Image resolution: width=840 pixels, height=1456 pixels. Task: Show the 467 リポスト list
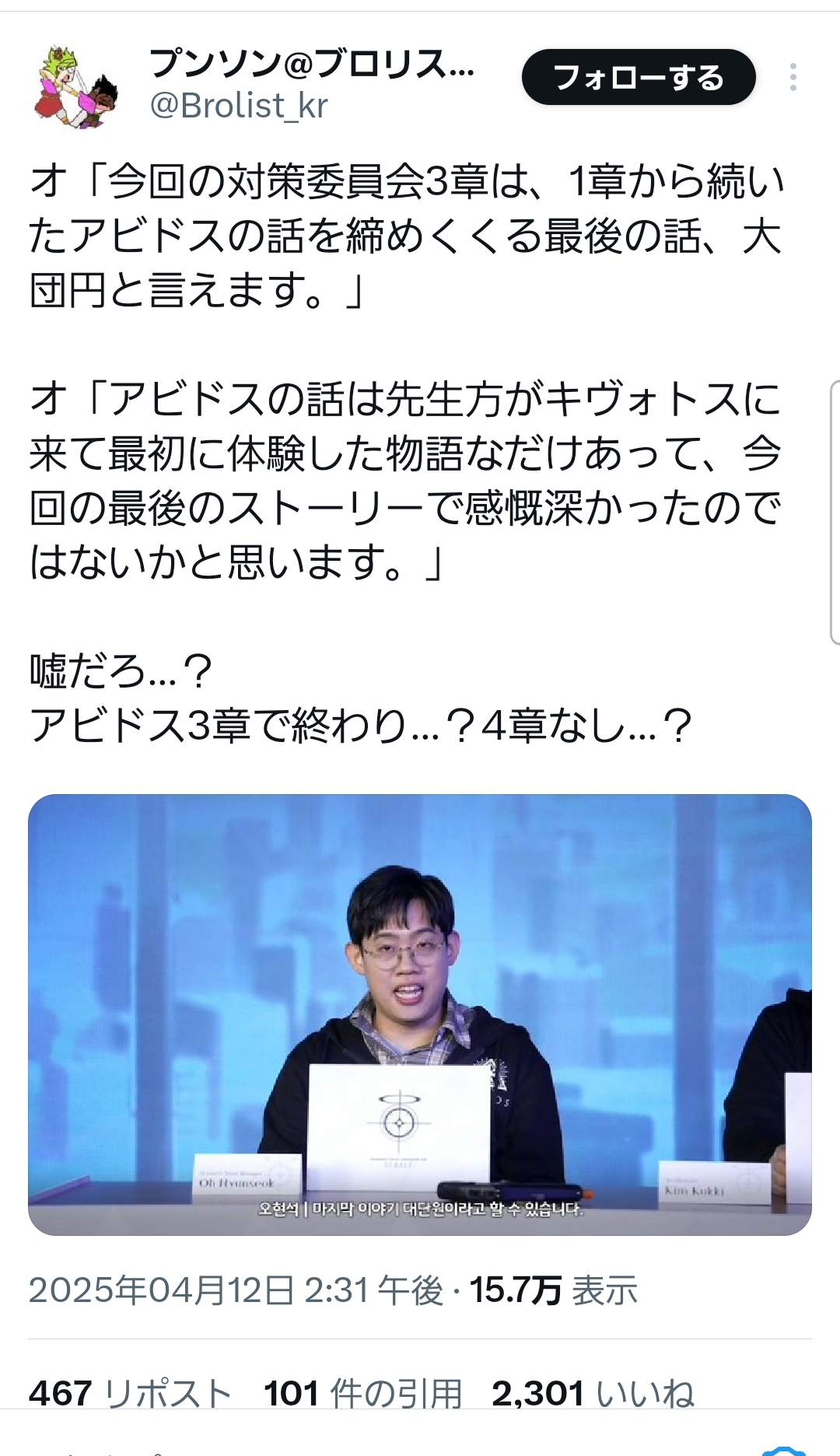point(131,1394)
